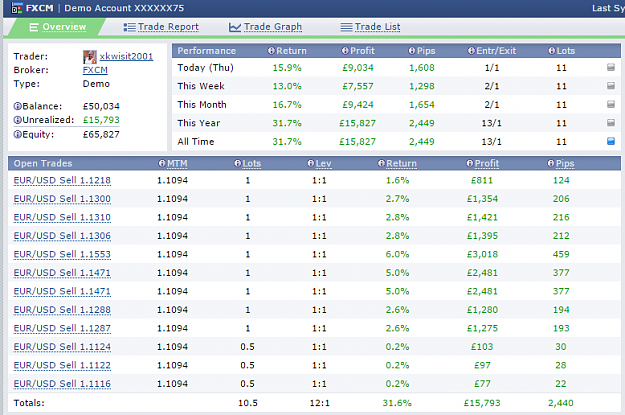Open trade EUR/USD Sell 1.1287
625x415 pixels.
tap(62, 328)
